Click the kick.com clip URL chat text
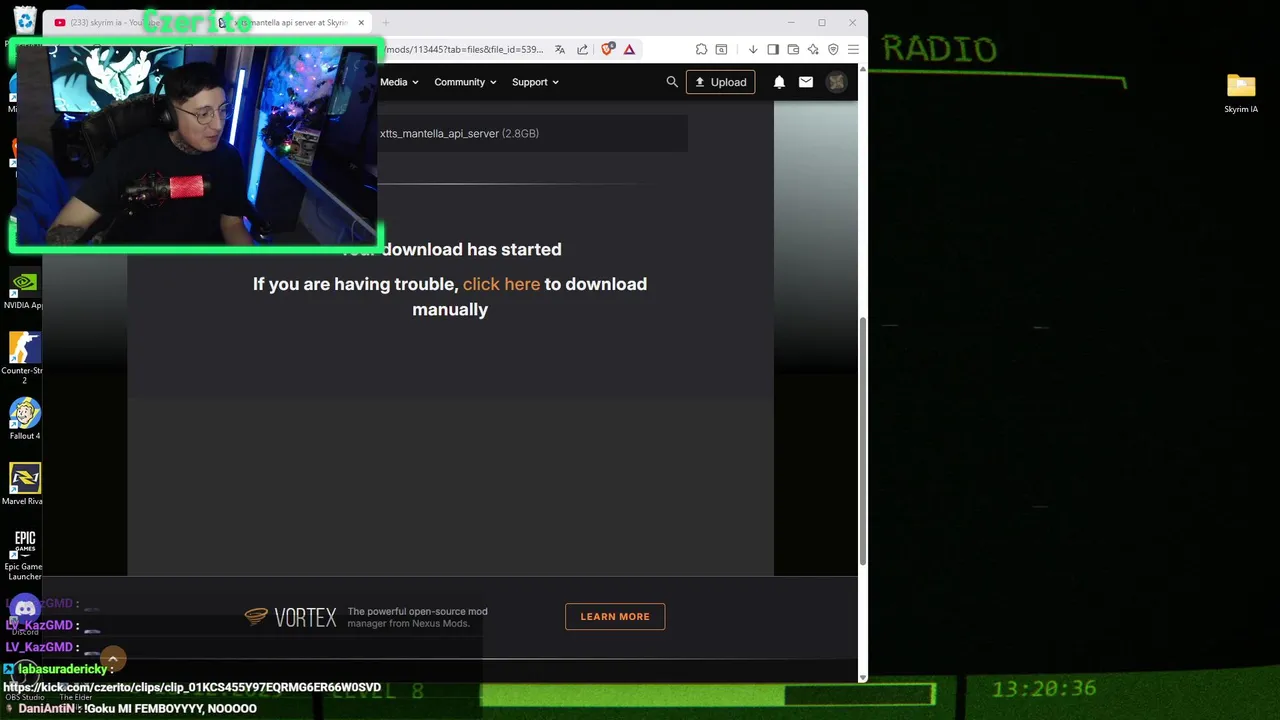This screenshot has width=1280, height=720. coord(192,688)
